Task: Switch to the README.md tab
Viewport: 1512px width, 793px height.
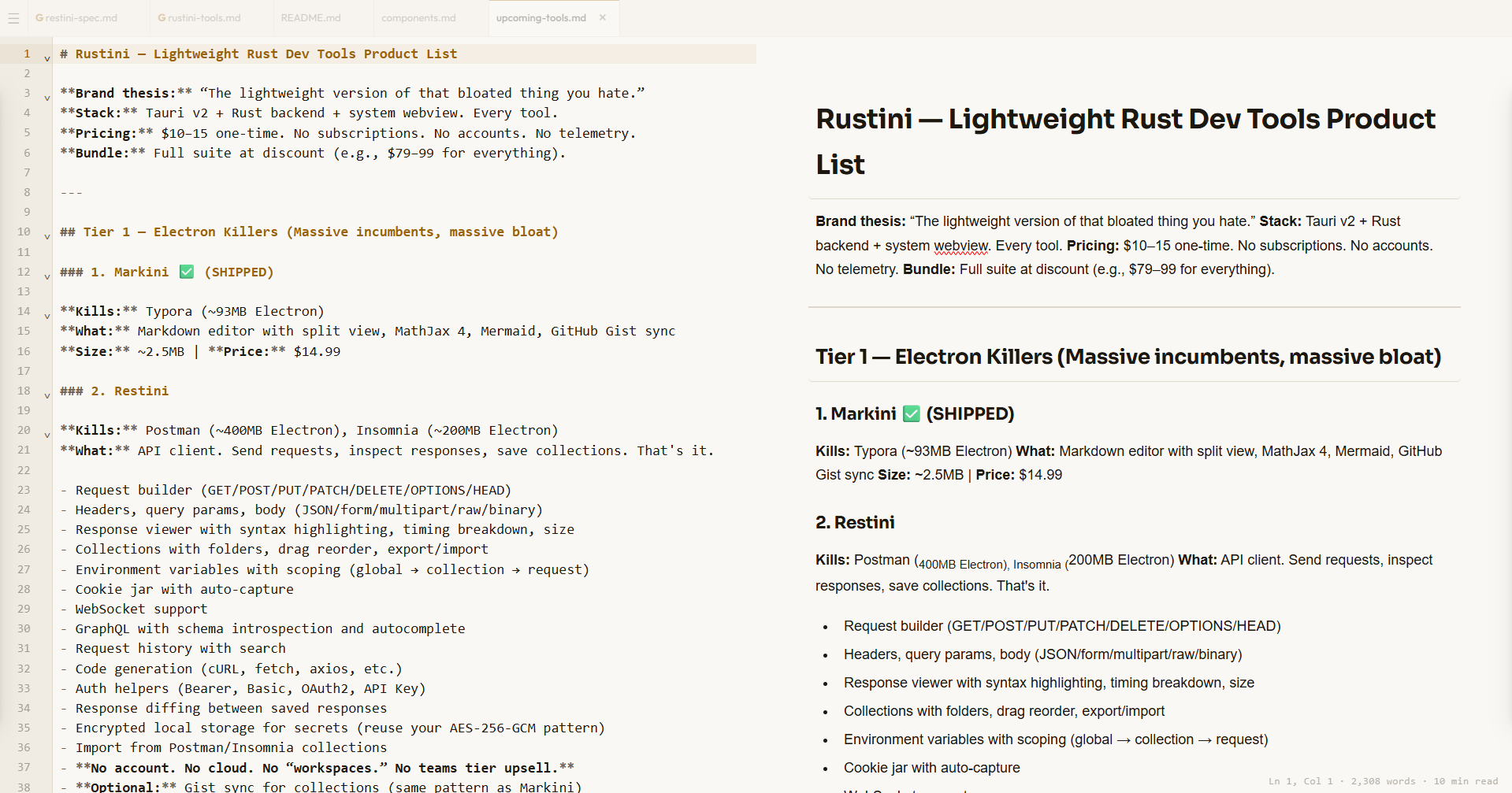Action: click(x=311, y=18)
